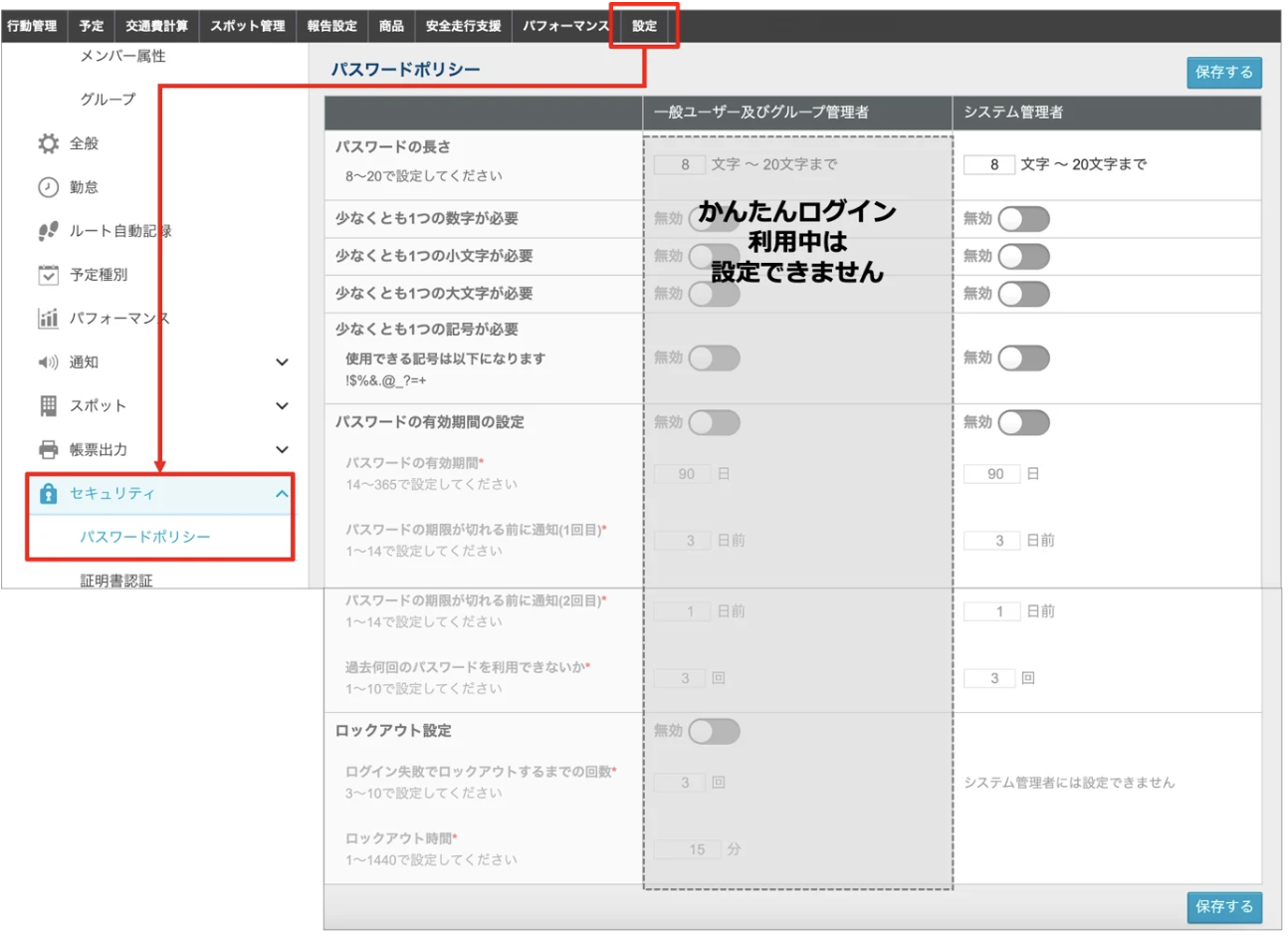Screen dimensions: 1288x940
Task: Toggle general user symbol requirement switch
Action: (714, 358)
